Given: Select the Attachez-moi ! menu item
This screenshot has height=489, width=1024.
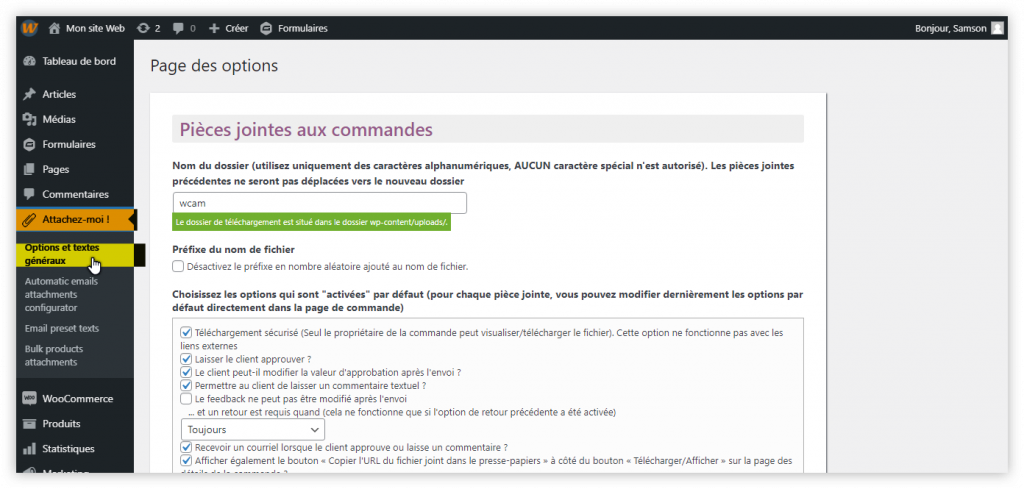Looking at the screenshot, I should tap(76, 219).
